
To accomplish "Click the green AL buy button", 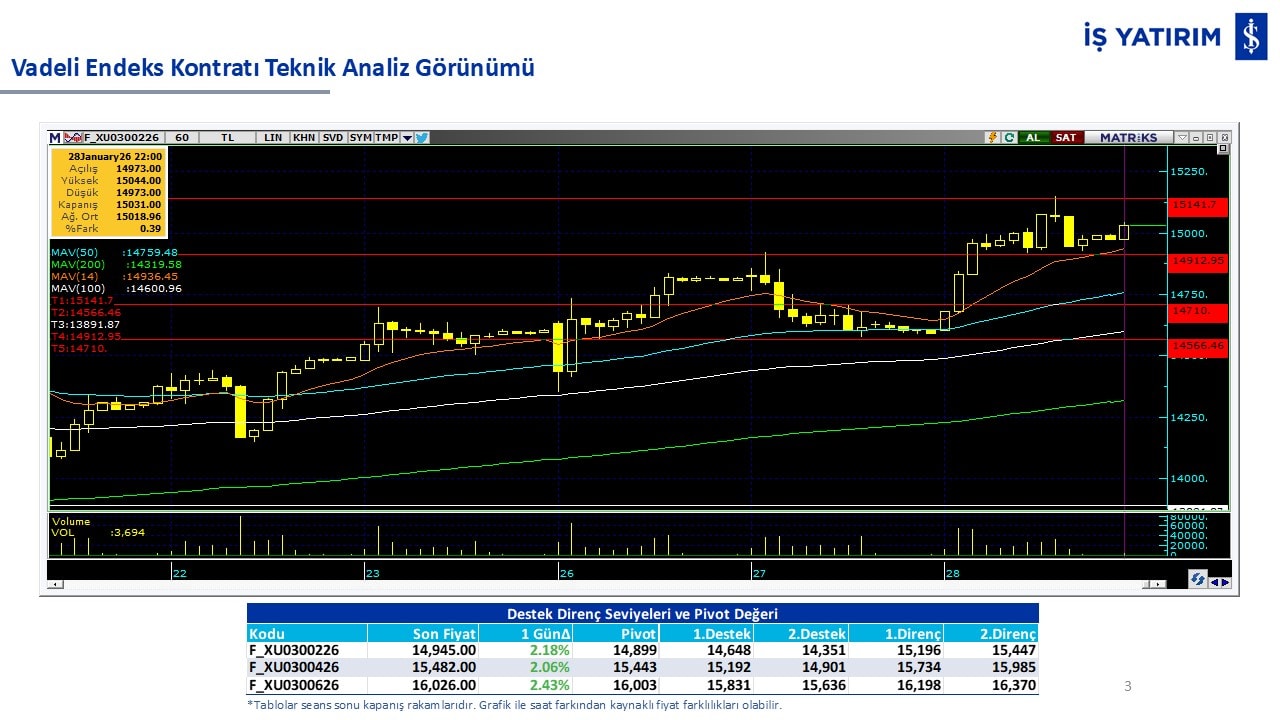I will [1032, 138].
